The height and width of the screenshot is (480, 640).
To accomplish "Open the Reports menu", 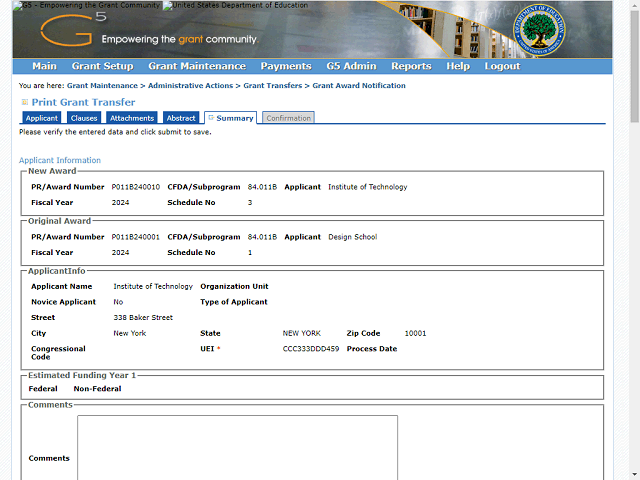I will 411,66.
